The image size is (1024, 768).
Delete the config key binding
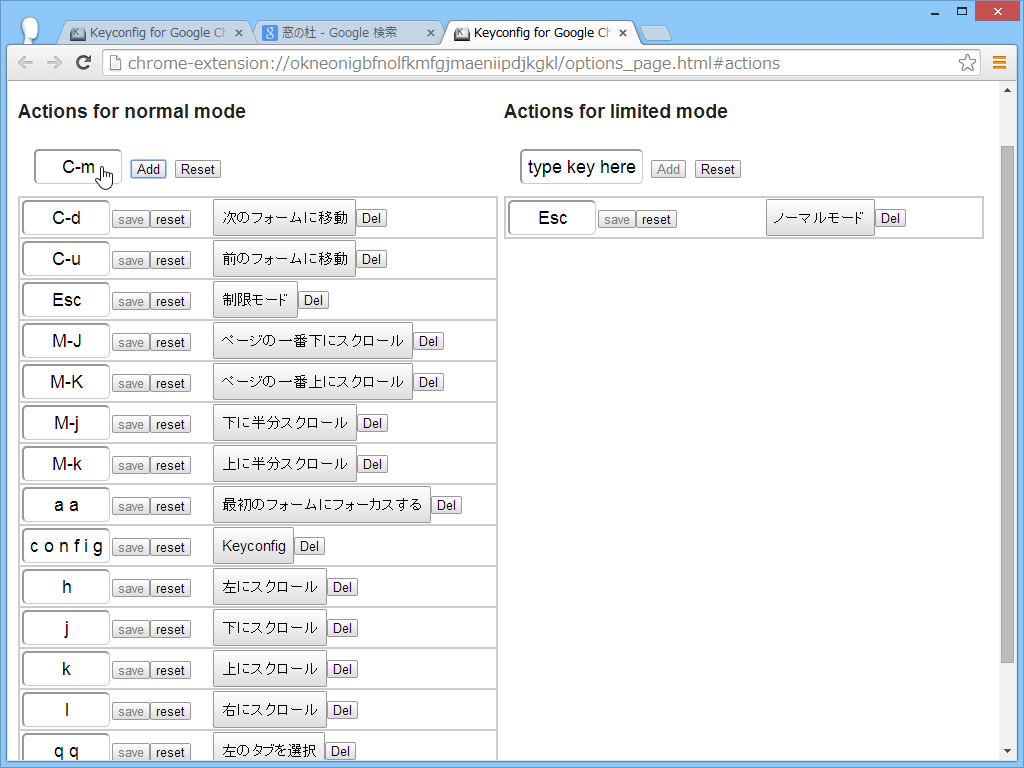[x=310, y=547]
